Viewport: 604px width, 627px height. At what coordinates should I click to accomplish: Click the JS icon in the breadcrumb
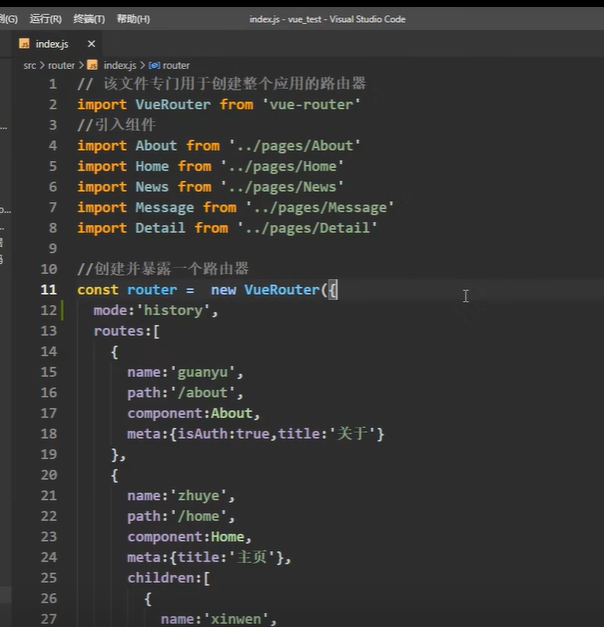tap(92, 65)
